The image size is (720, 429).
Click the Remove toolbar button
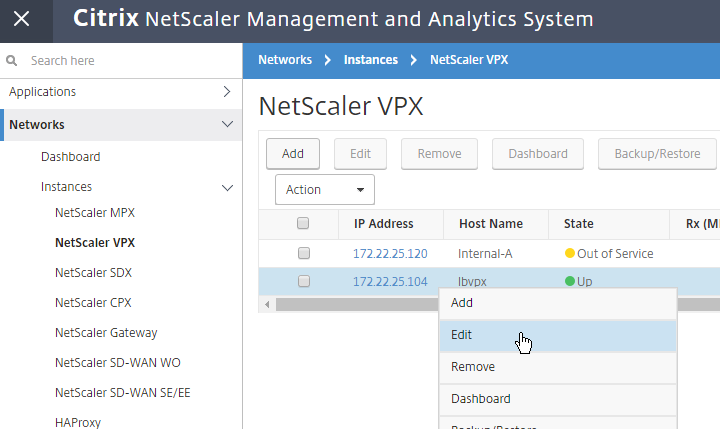point(439,154)
